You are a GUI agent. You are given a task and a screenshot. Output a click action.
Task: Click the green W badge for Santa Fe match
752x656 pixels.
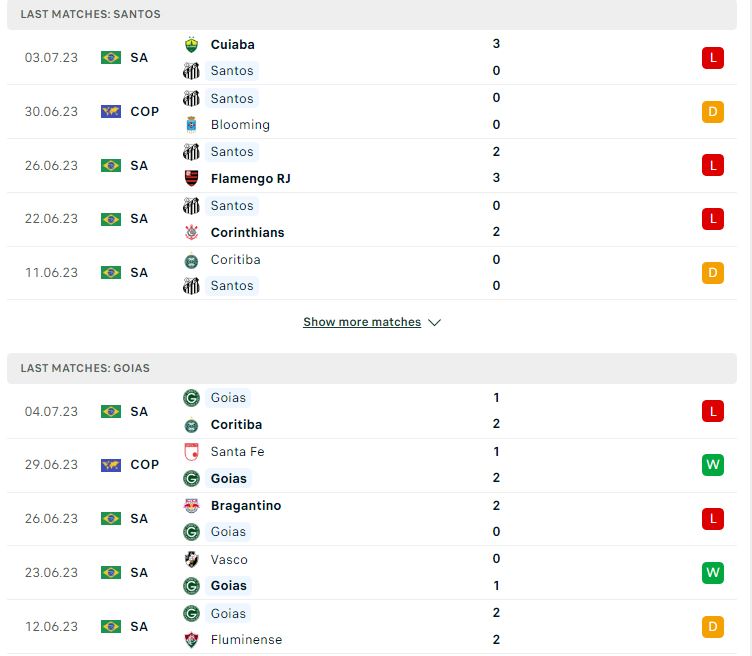(713, 465)
